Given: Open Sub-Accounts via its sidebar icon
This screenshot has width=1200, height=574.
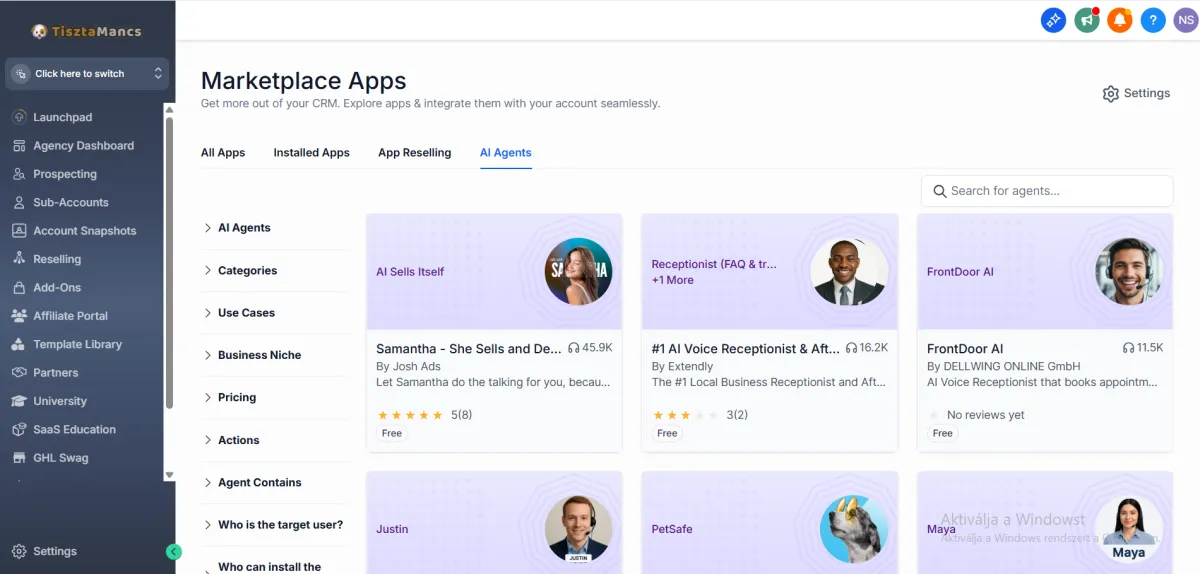Looking at the screenshot, I should click(19, 202).
